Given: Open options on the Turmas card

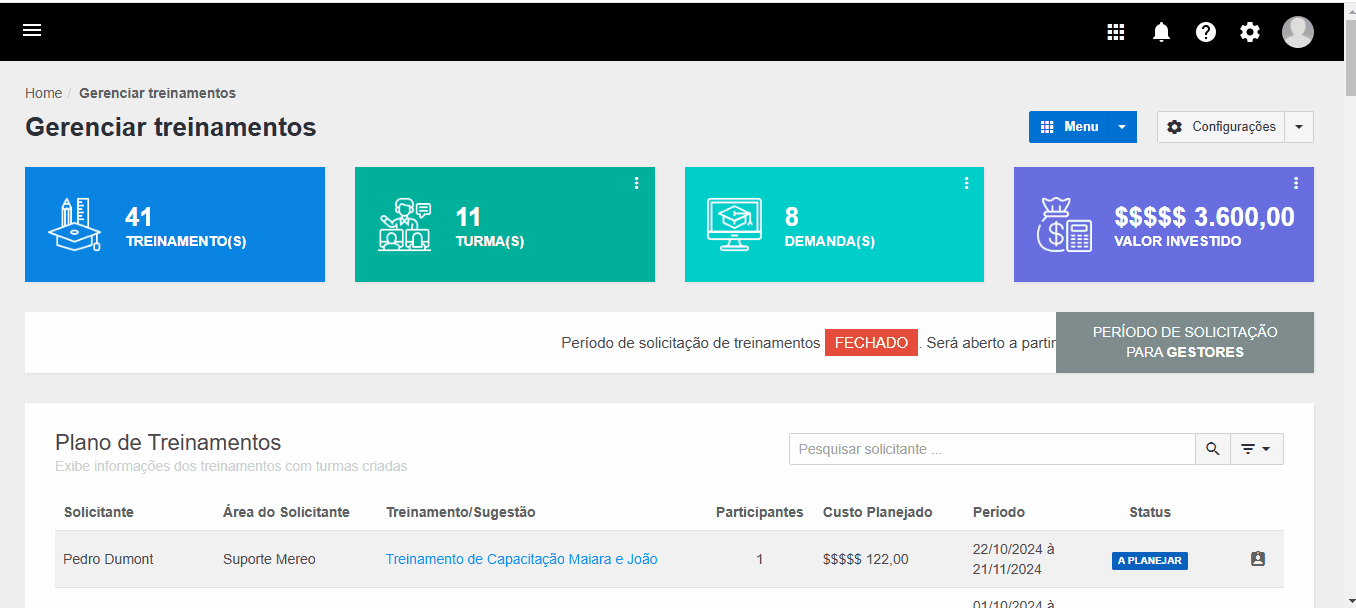Looking at the screenshot, I should pos(637,183).
